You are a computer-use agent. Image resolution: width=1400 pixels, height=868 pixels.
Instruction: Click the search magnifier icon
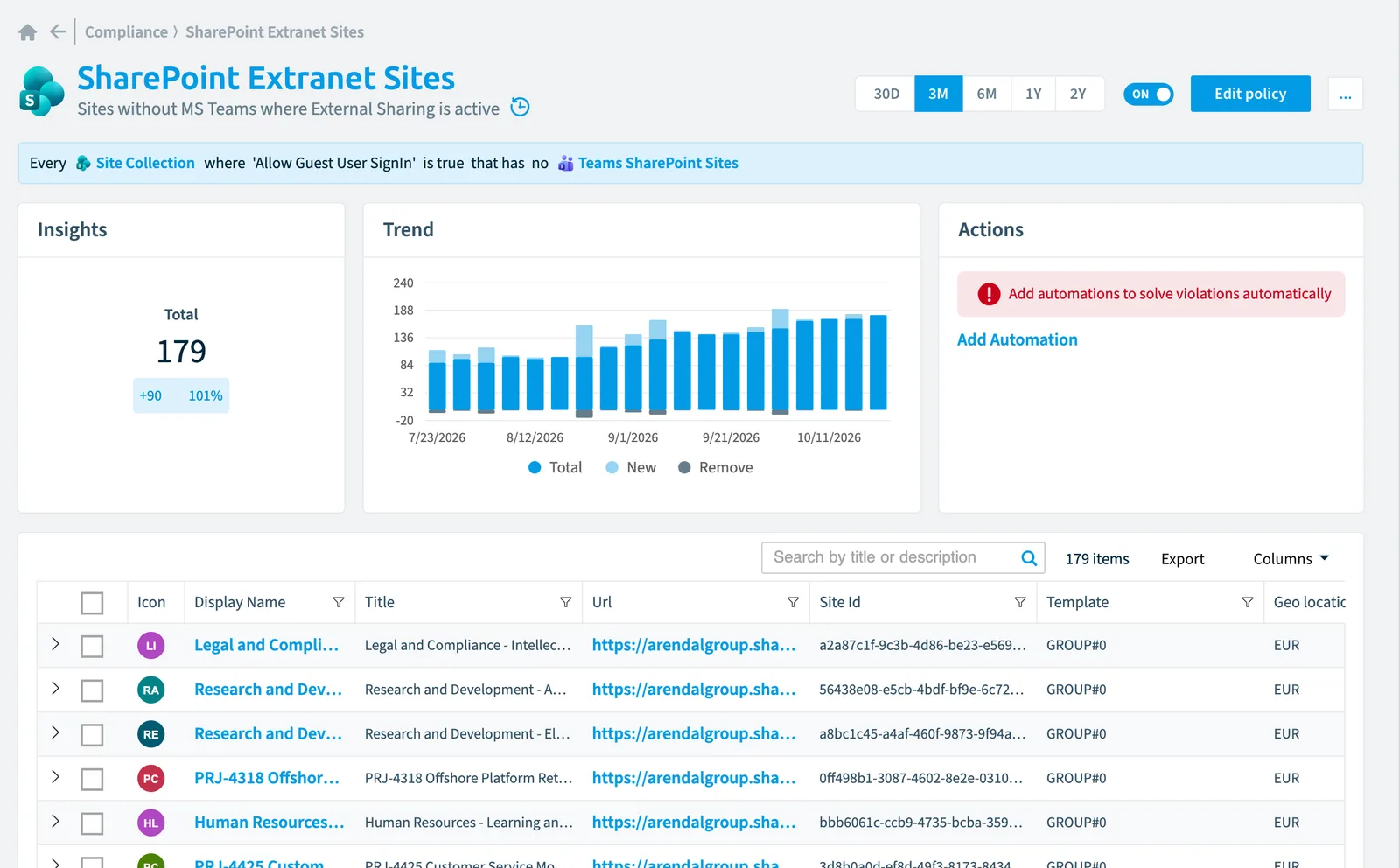pos(1029,558)
